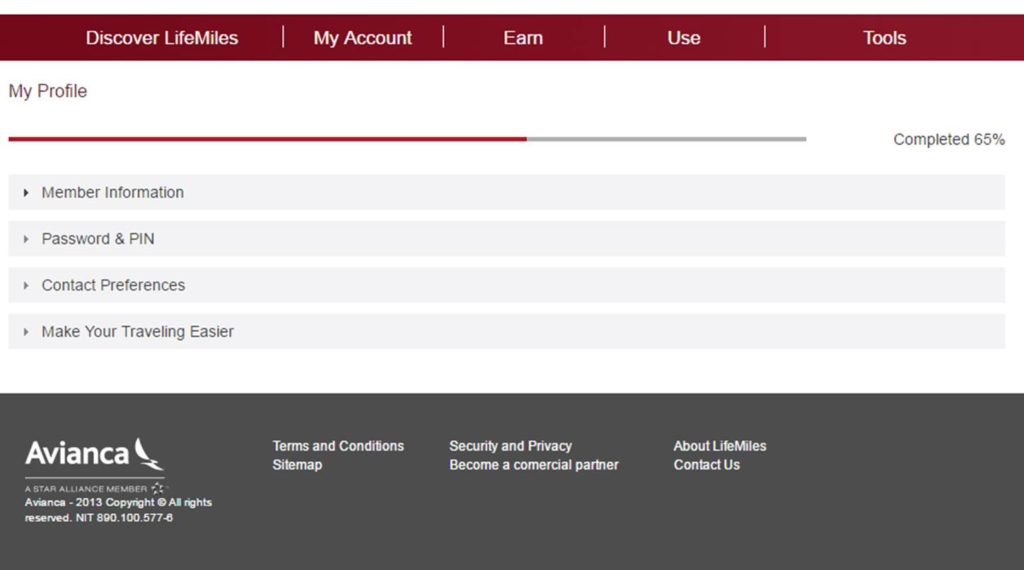Open the Sitemap link
The width and height of the screenshot is (1024, 570).
pyautogui.click(x=297, y=465)
